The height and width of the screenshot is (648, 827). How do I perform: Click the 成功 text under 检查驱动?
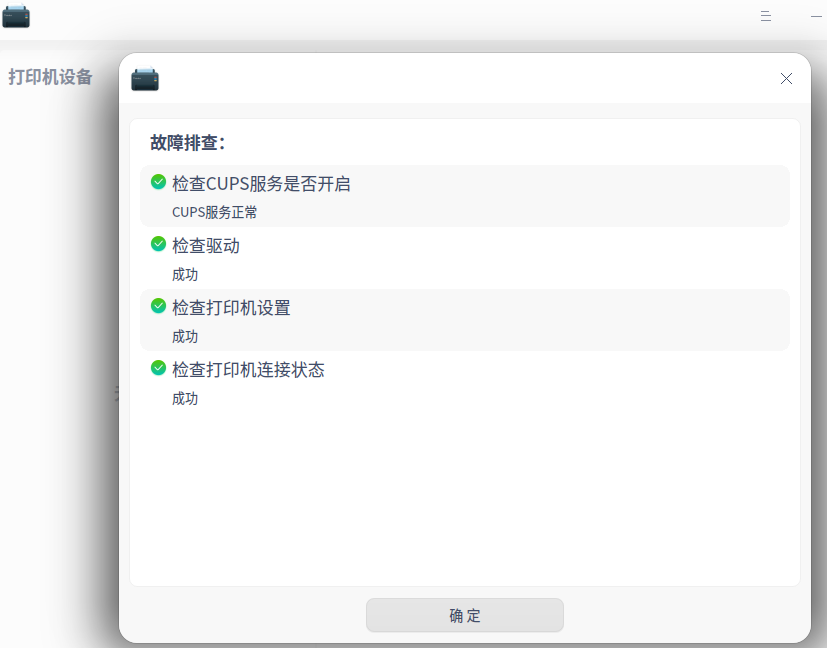click(x=185, y=274)
